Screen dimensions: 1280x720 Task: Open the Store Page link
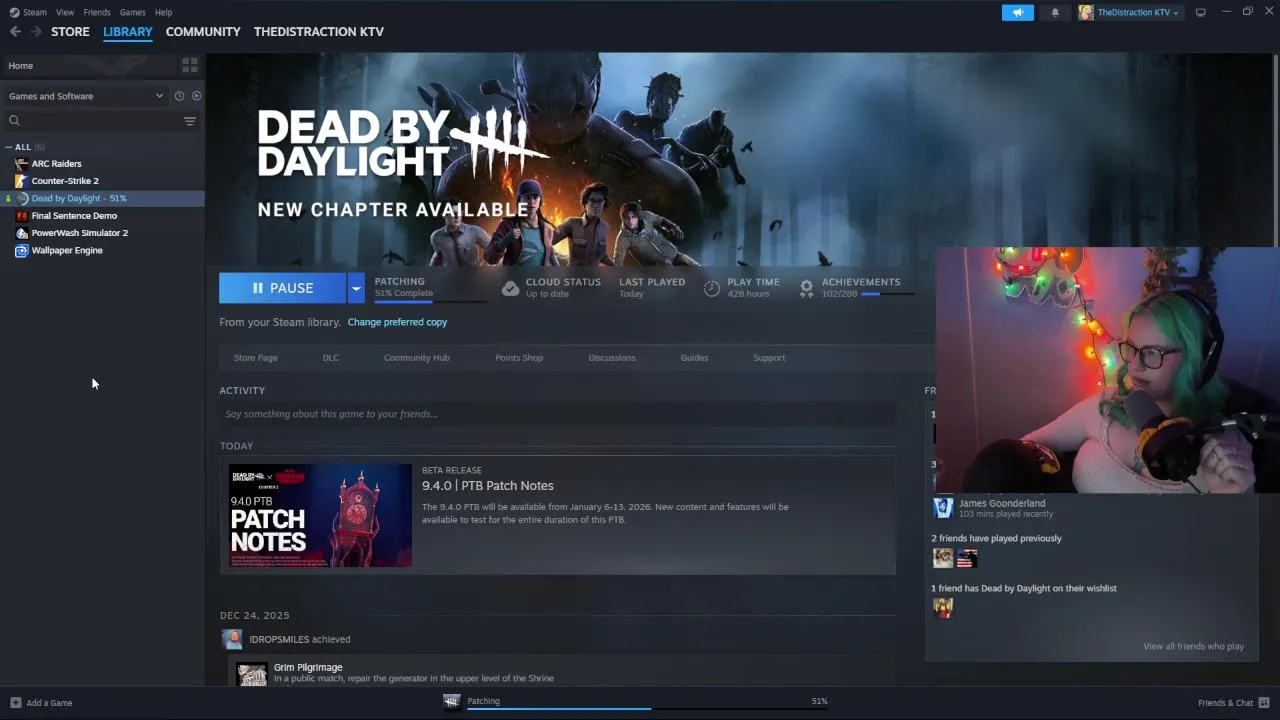click(x=256, y=358)
